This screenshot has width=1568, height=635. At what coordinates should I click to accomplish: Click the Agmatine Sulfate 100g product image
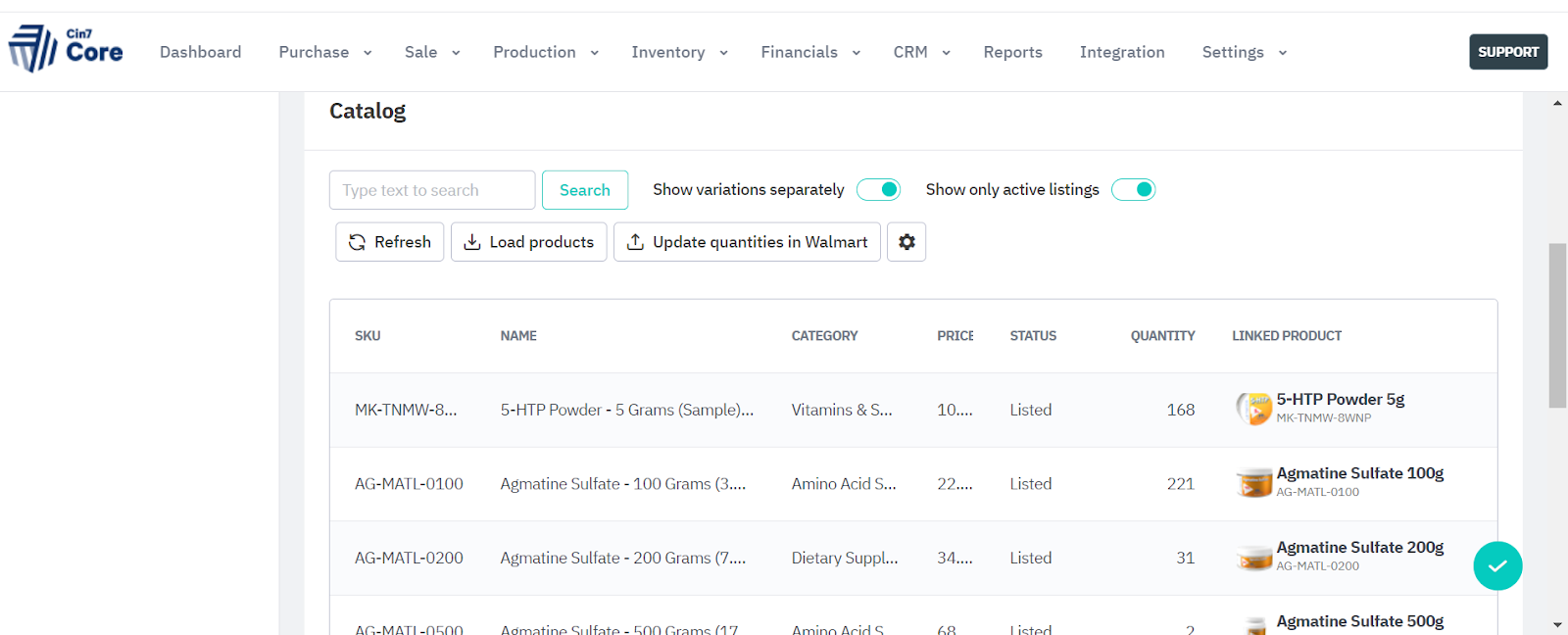1253,483
